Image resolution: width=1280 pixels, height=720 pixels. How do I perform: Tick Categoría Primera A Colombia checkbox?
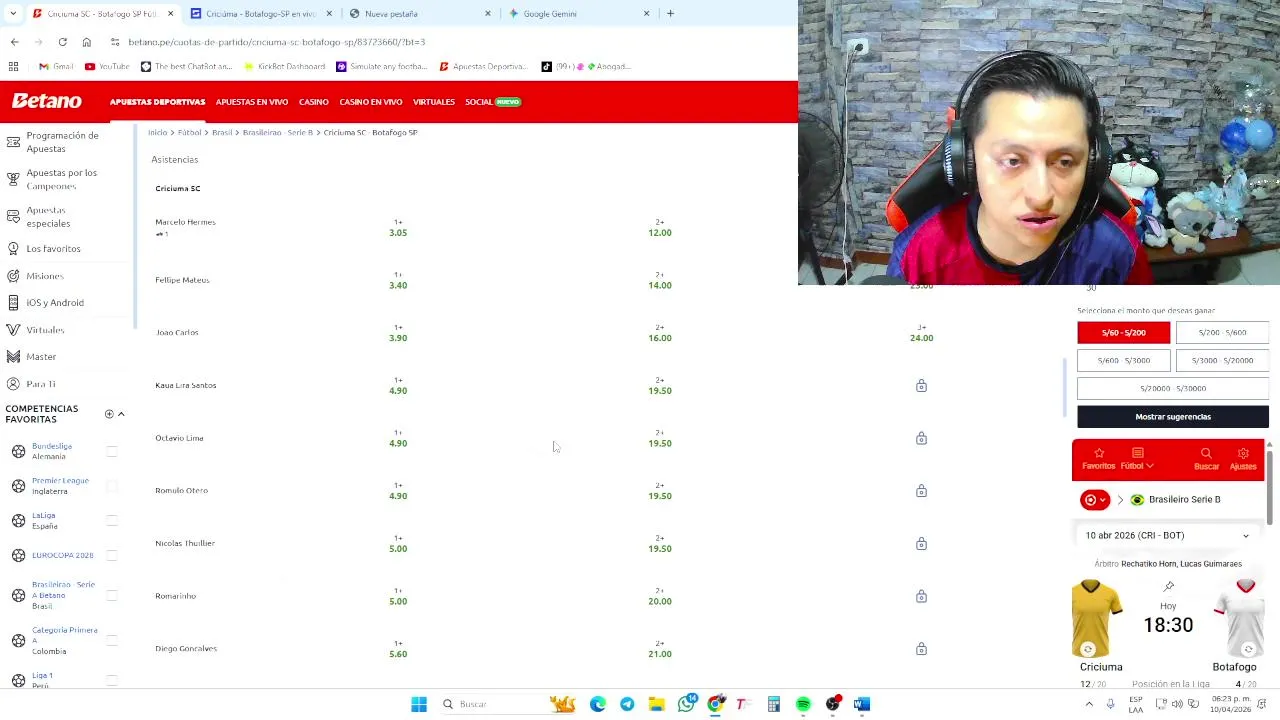112,640
